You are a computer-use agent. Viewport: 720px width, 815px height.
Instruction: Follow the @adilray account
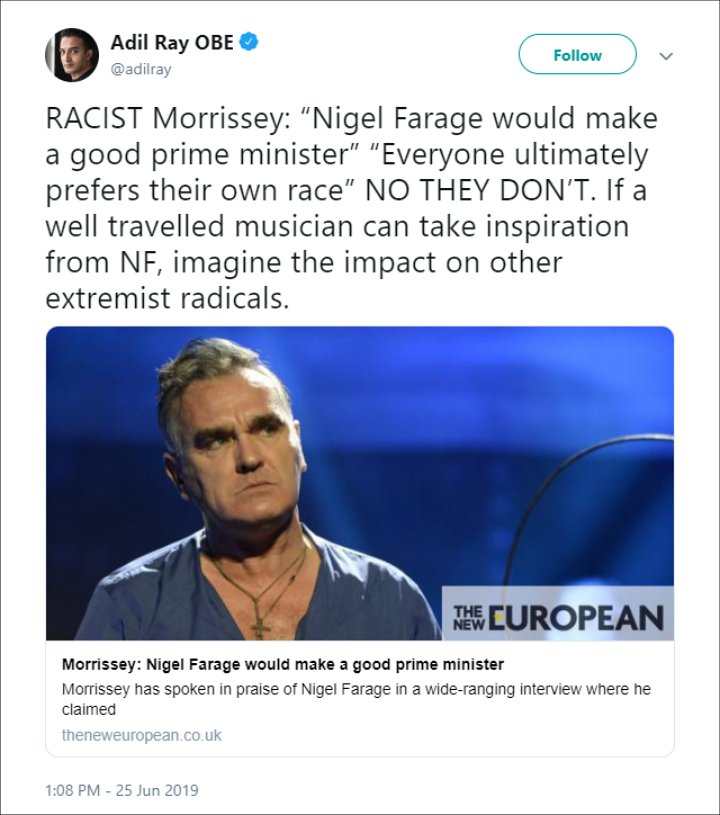tap(577, 55)
